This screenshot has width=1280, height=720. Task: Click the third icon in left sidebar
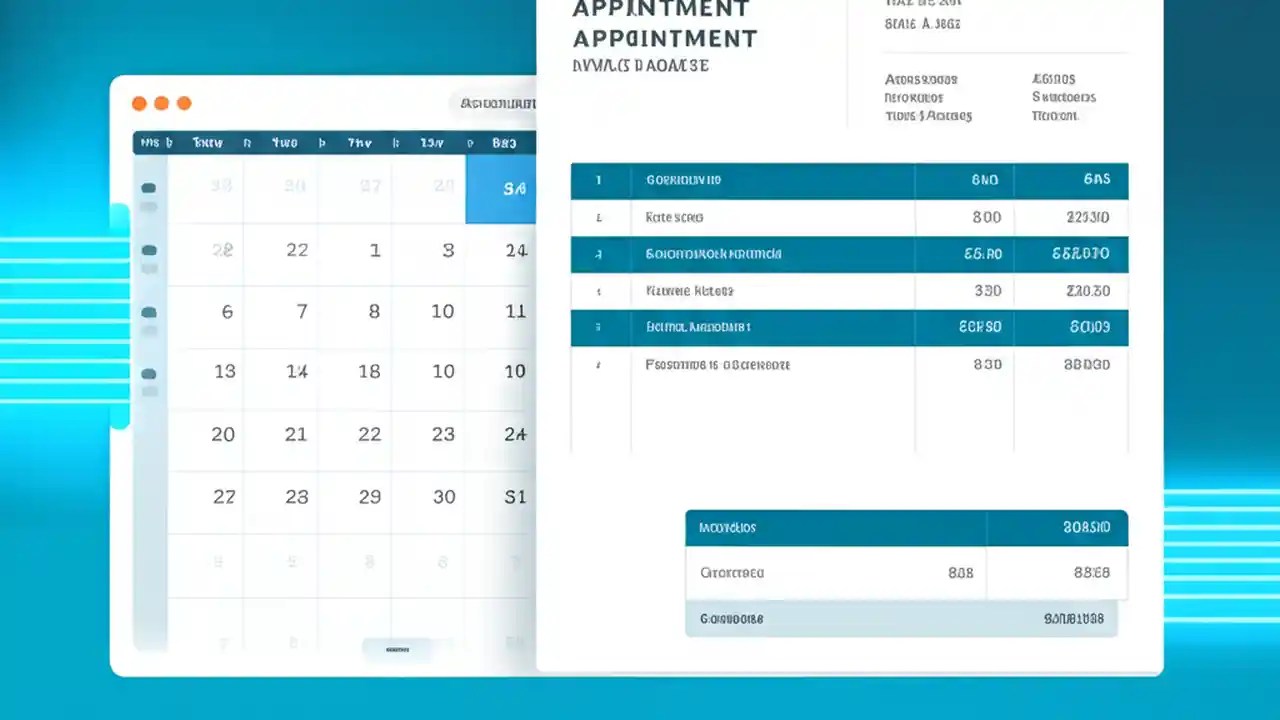click(148, 311)
